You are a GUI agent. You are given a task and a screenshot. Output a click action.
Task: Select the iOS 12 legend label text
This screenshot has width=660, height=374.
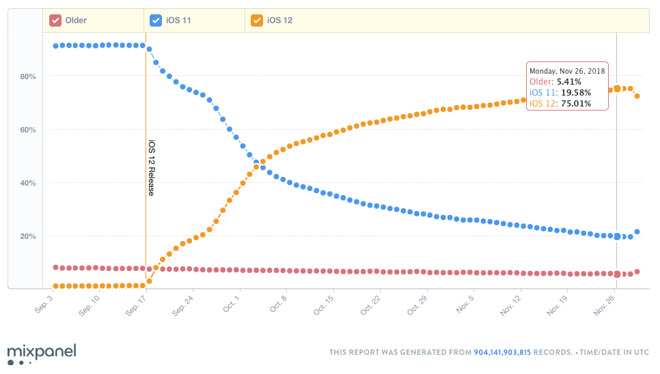coord(279,20)
